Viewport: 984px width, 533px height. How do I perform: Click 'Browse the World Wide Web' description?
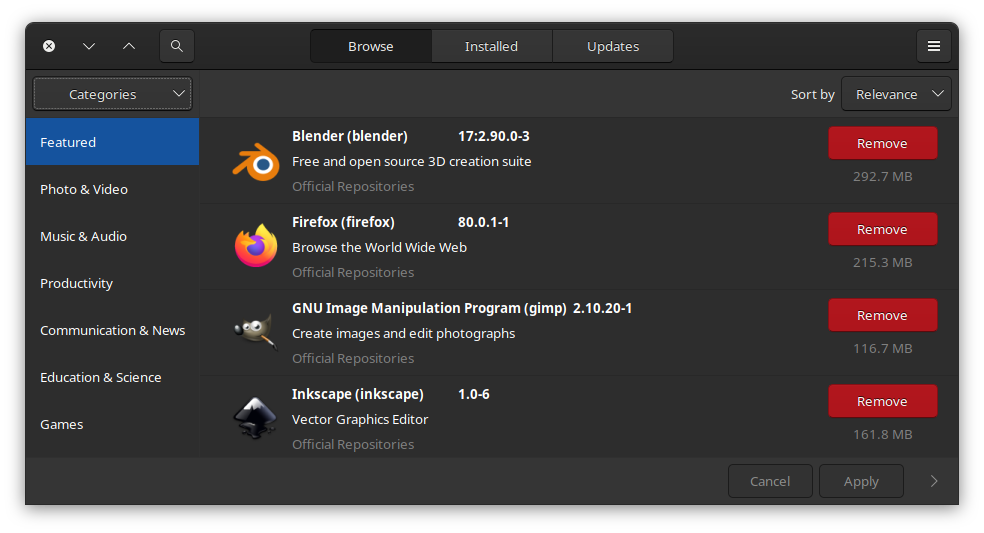click(x=379, y=247)
